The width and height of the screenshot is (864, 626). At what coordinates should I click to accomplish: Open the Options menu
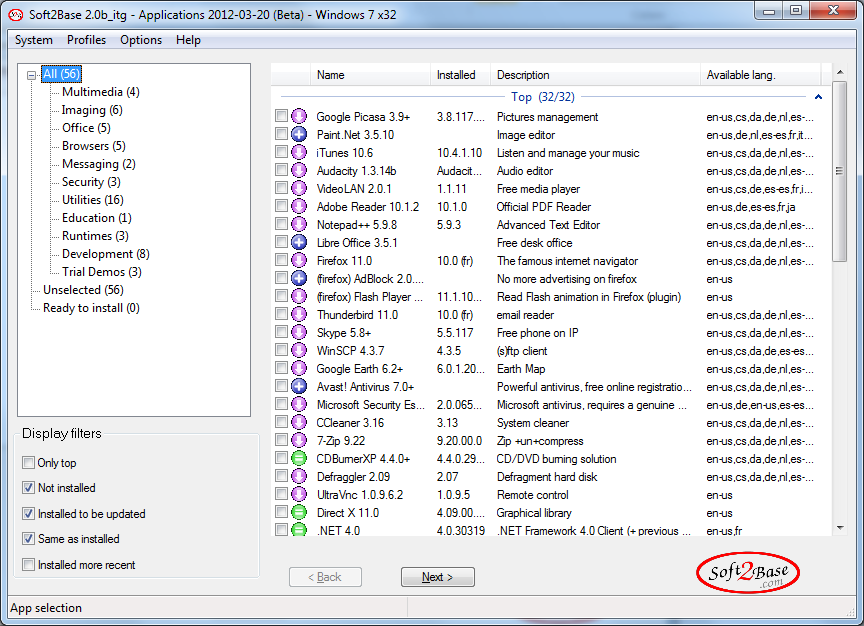[x=141, y=40]
